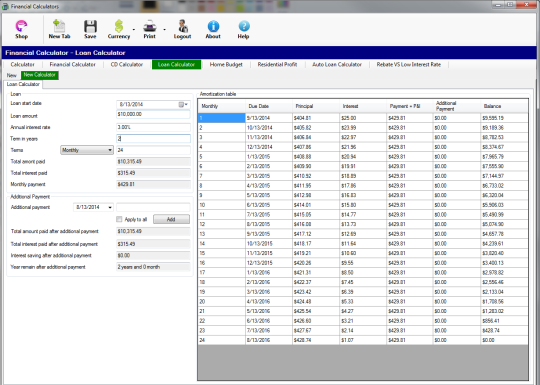Click the Additional payment amount field

pyautogui.click(x=153, y=207)
